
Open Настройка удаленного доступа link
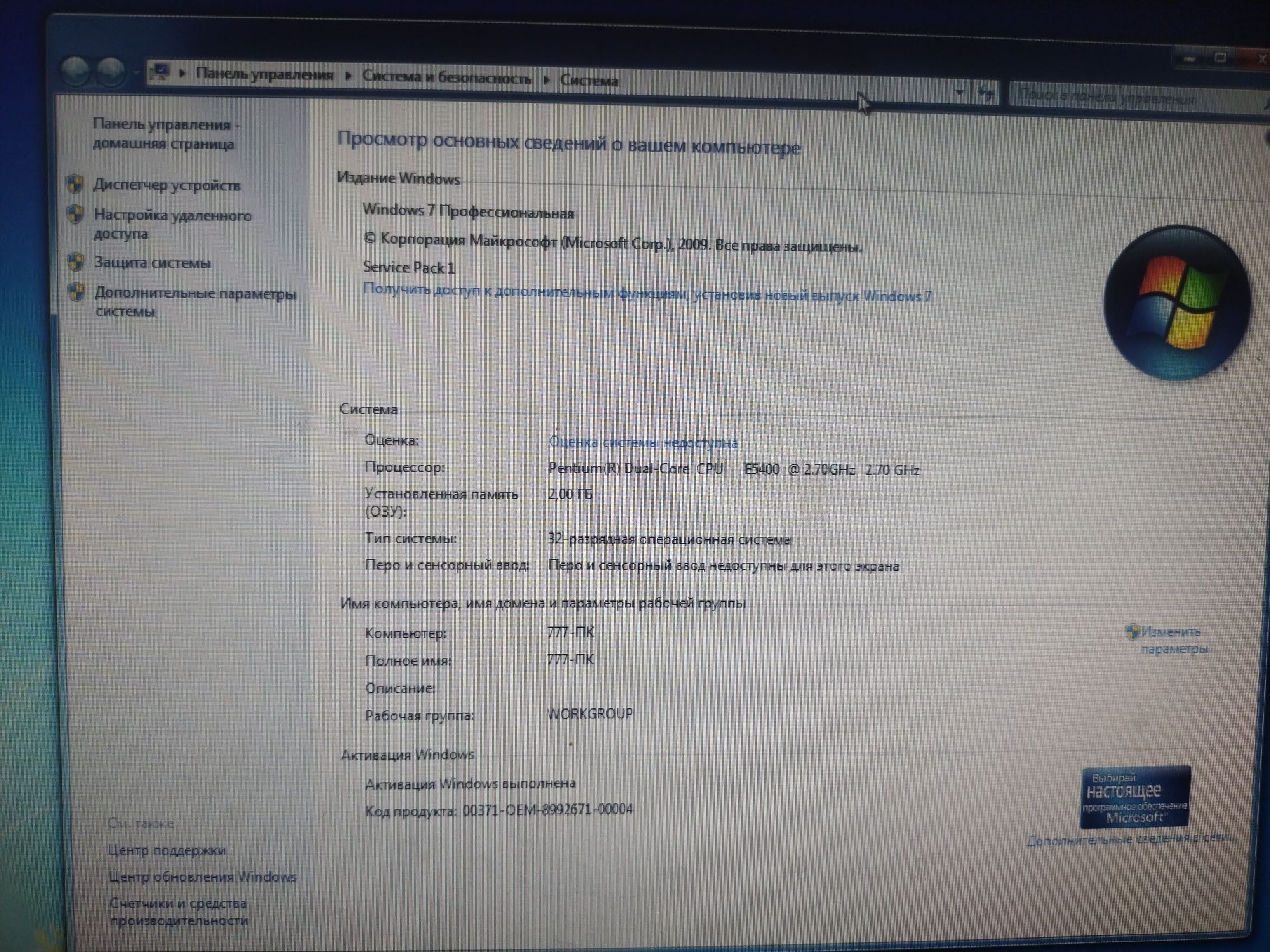[173, 224]
